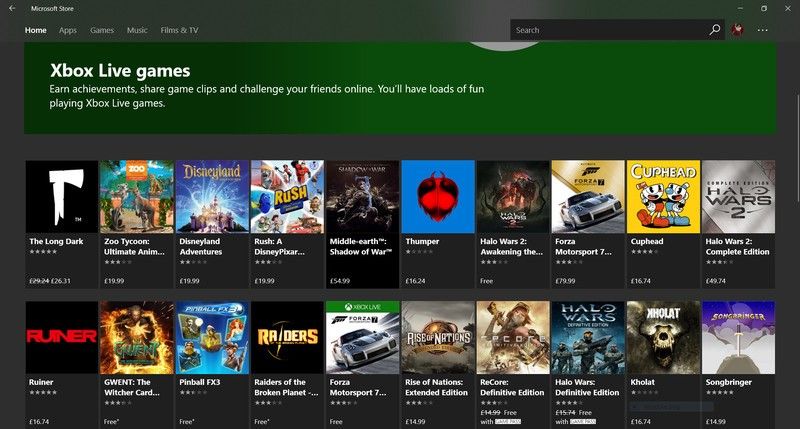800x429 pixels.
Task: Click Ruiner title text
Action: (x=41, y=382)
